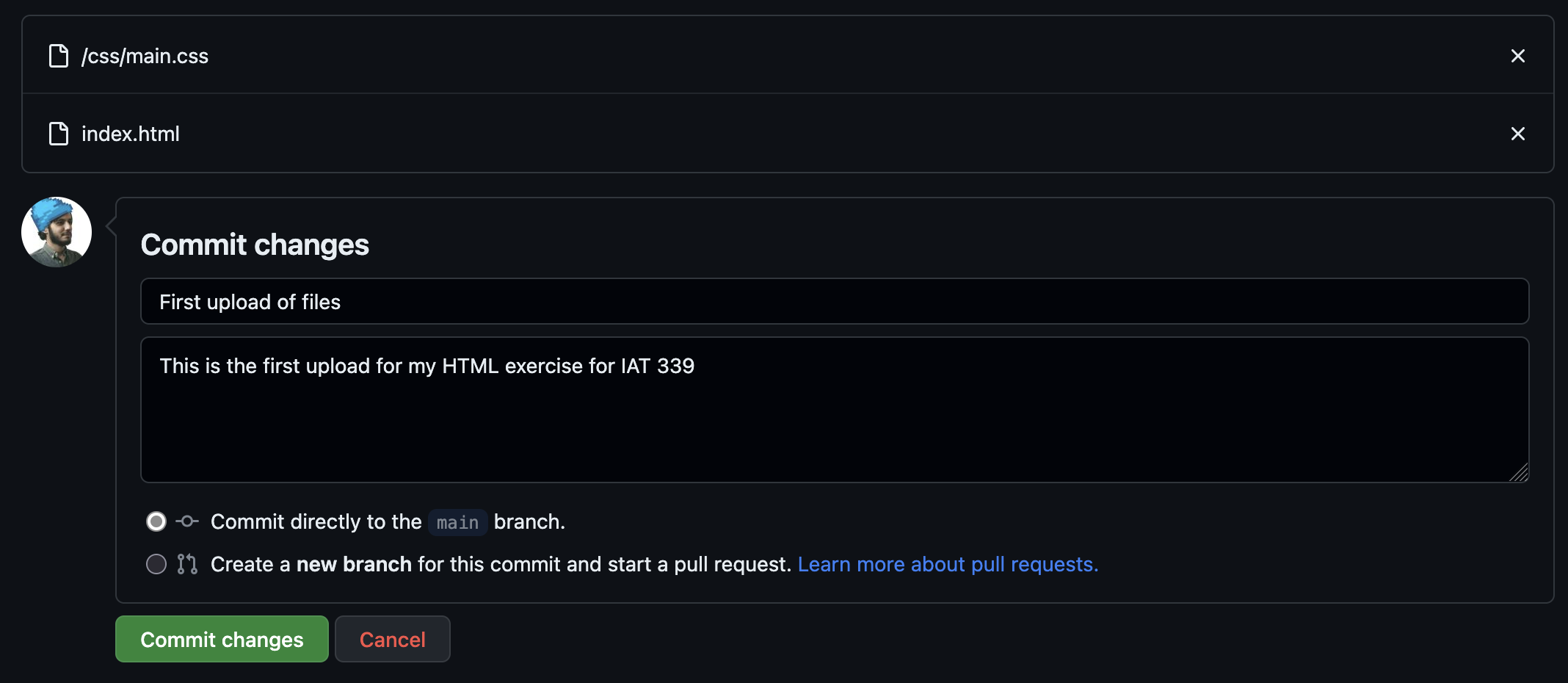Select commit directly to main branch
This screenshot has height=683, width=1568.
tap(156, 521)
